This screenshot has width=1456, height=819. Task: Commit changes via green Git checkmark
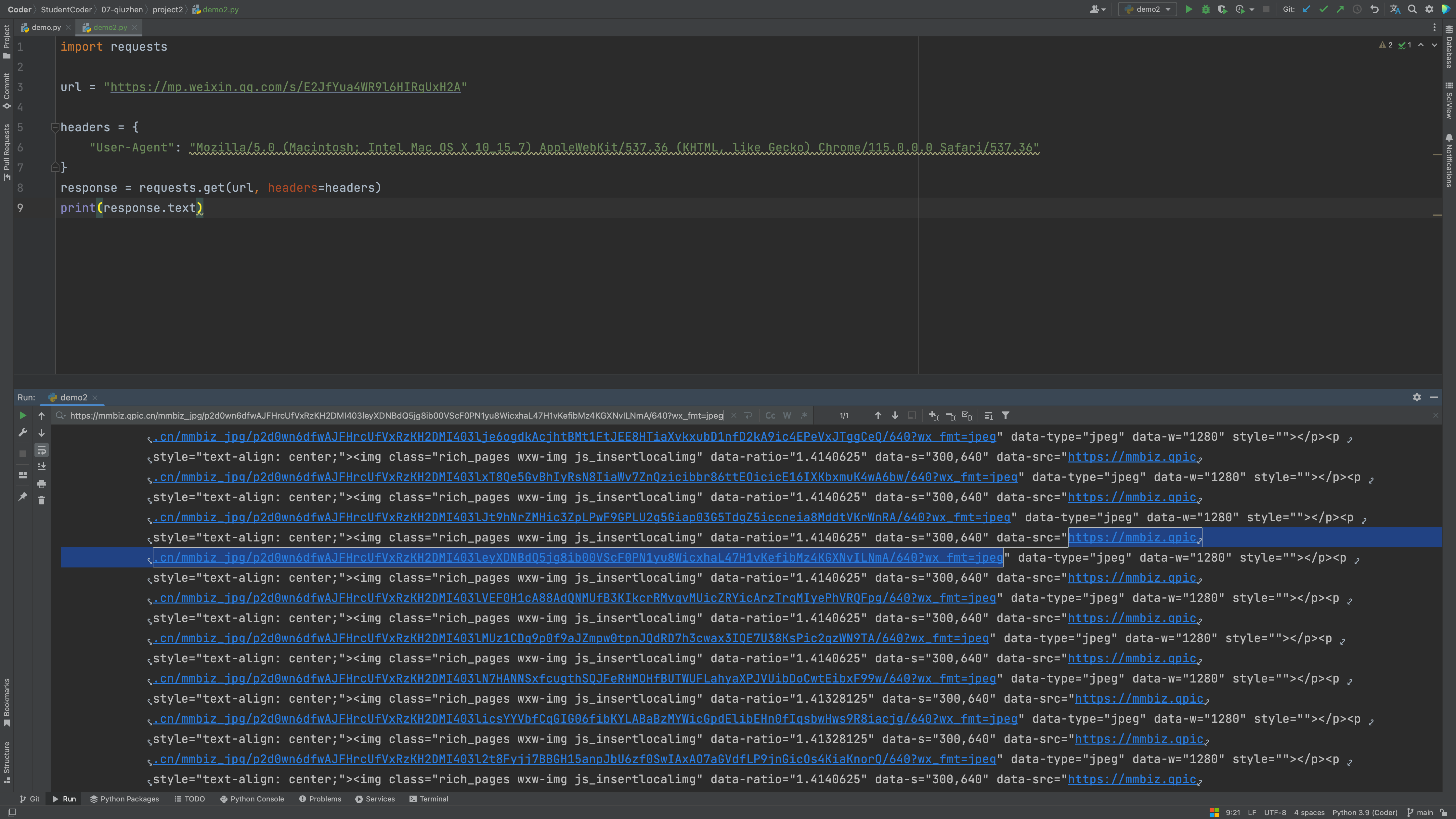pyautogui.click(x=1323, y=9)
